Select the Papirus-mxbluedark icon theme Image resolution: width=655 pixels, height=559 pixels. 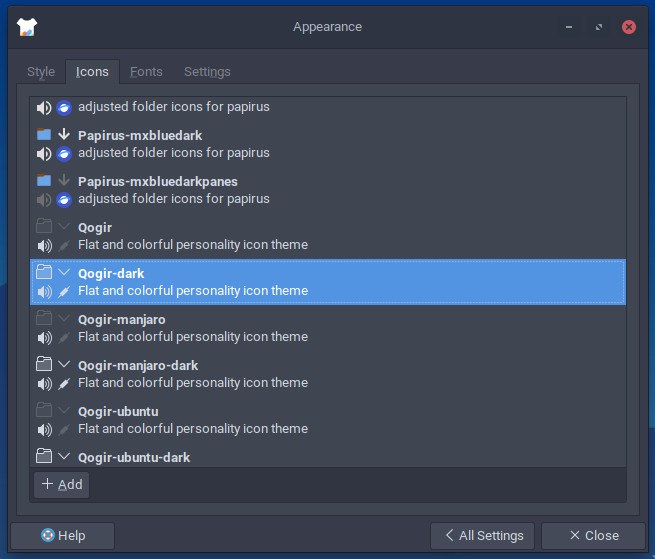pyautogui.click(x=328, y=144)
